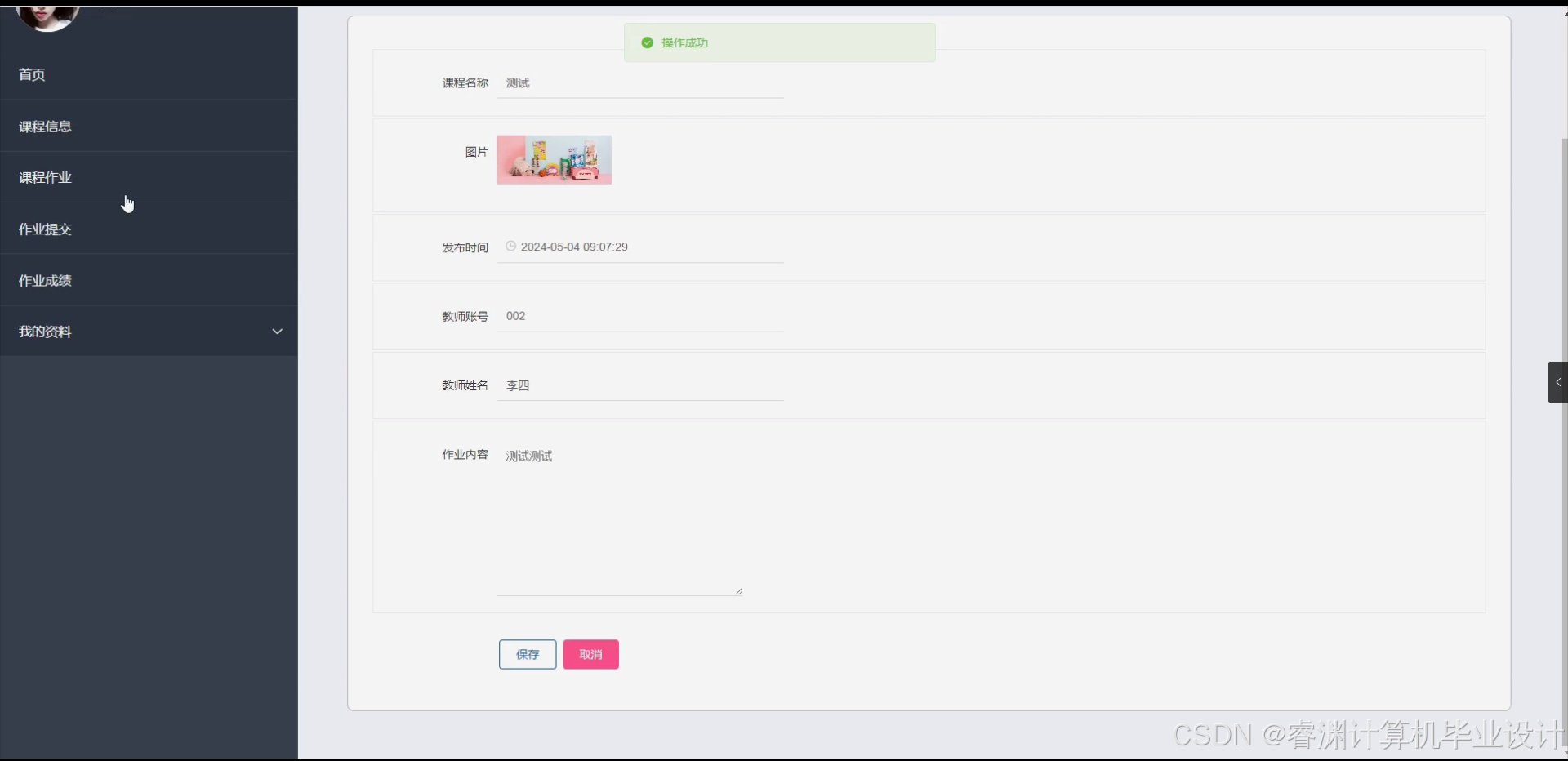Open the 首页 sidebar menu item

pos(149,74)
